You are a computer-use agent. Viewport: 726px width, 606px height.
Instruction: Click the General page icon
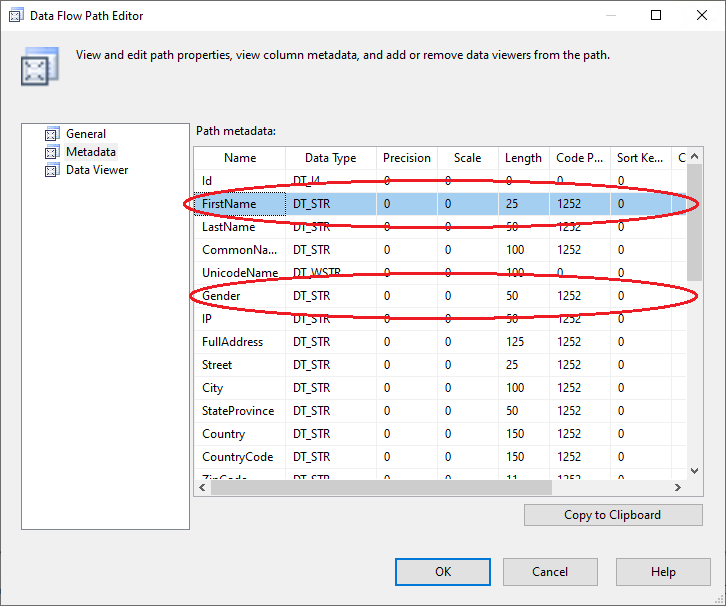point(52,134)
